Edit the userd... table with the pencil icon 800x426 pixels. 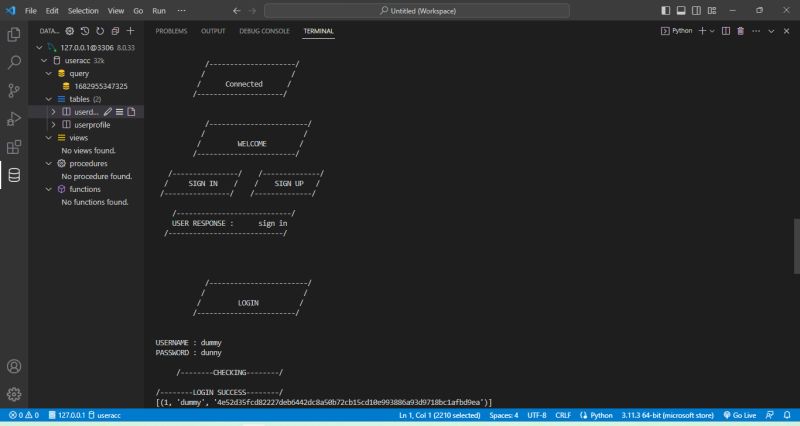(108, 112)
